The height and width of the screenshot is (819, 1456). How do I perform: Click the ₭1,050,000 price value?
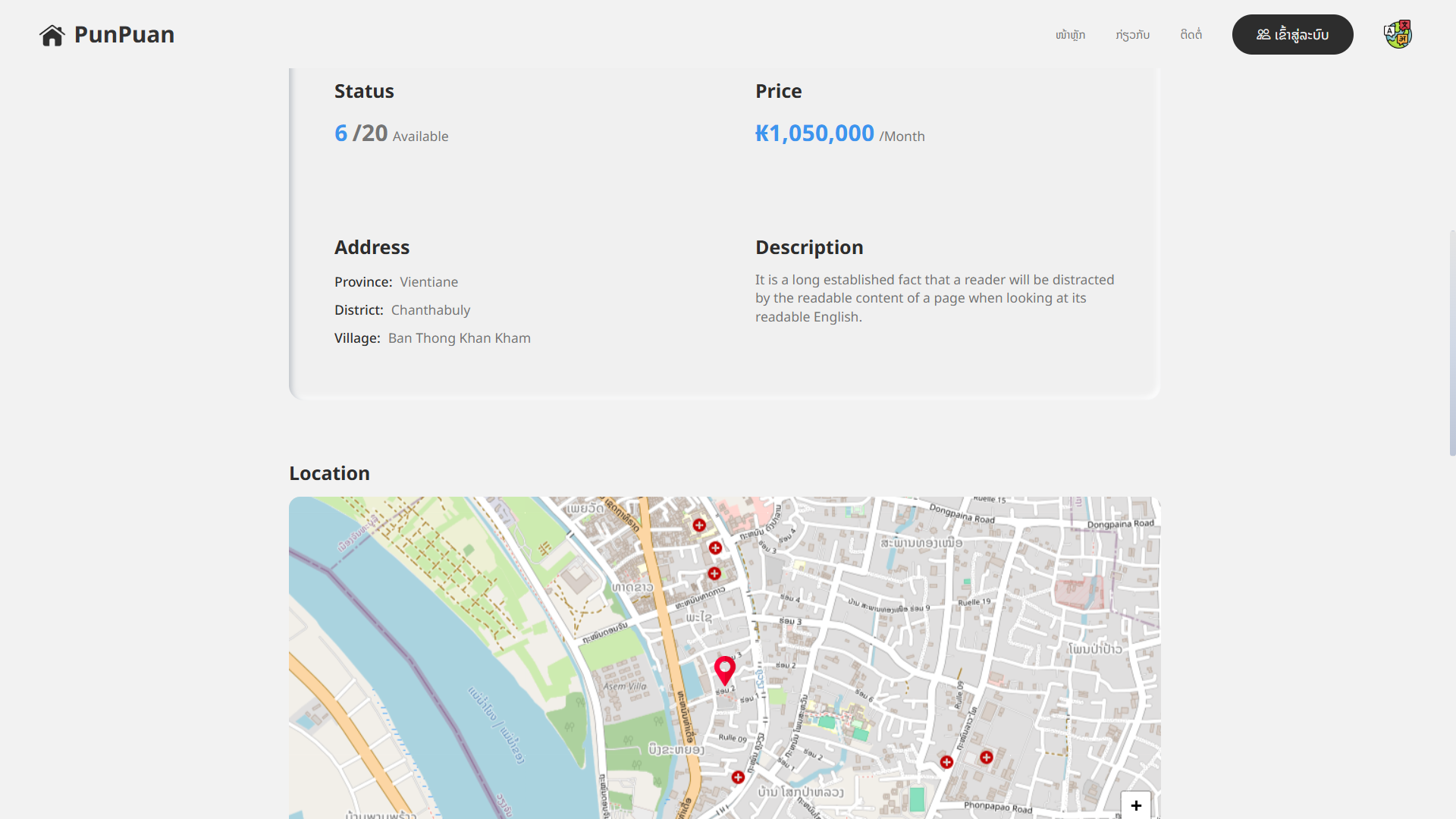click(x=814, y=133)
